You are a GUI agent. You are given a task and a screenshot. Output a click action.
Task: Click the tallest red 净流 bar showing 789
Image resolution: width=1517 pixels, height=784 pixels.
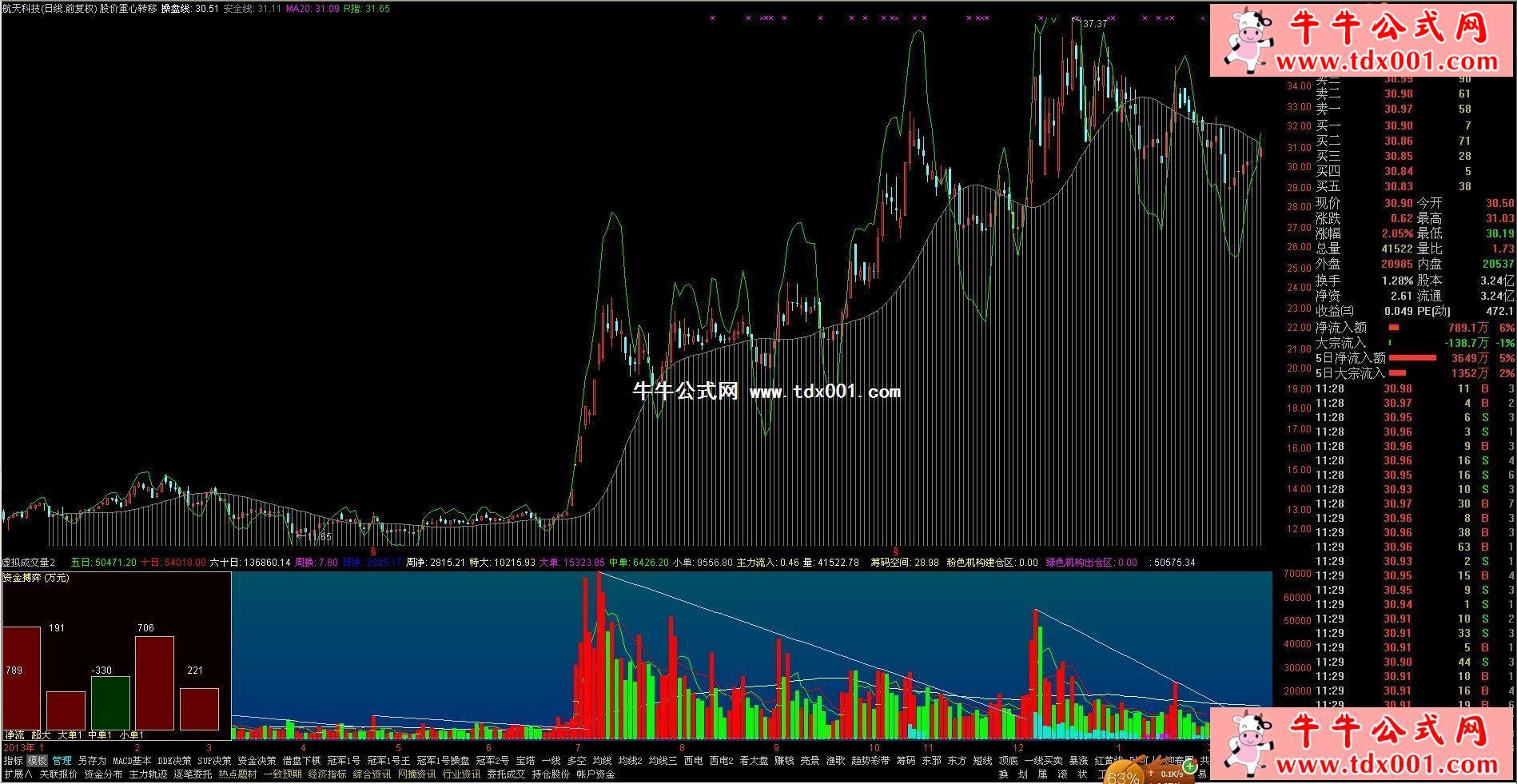tap(22, 678)
